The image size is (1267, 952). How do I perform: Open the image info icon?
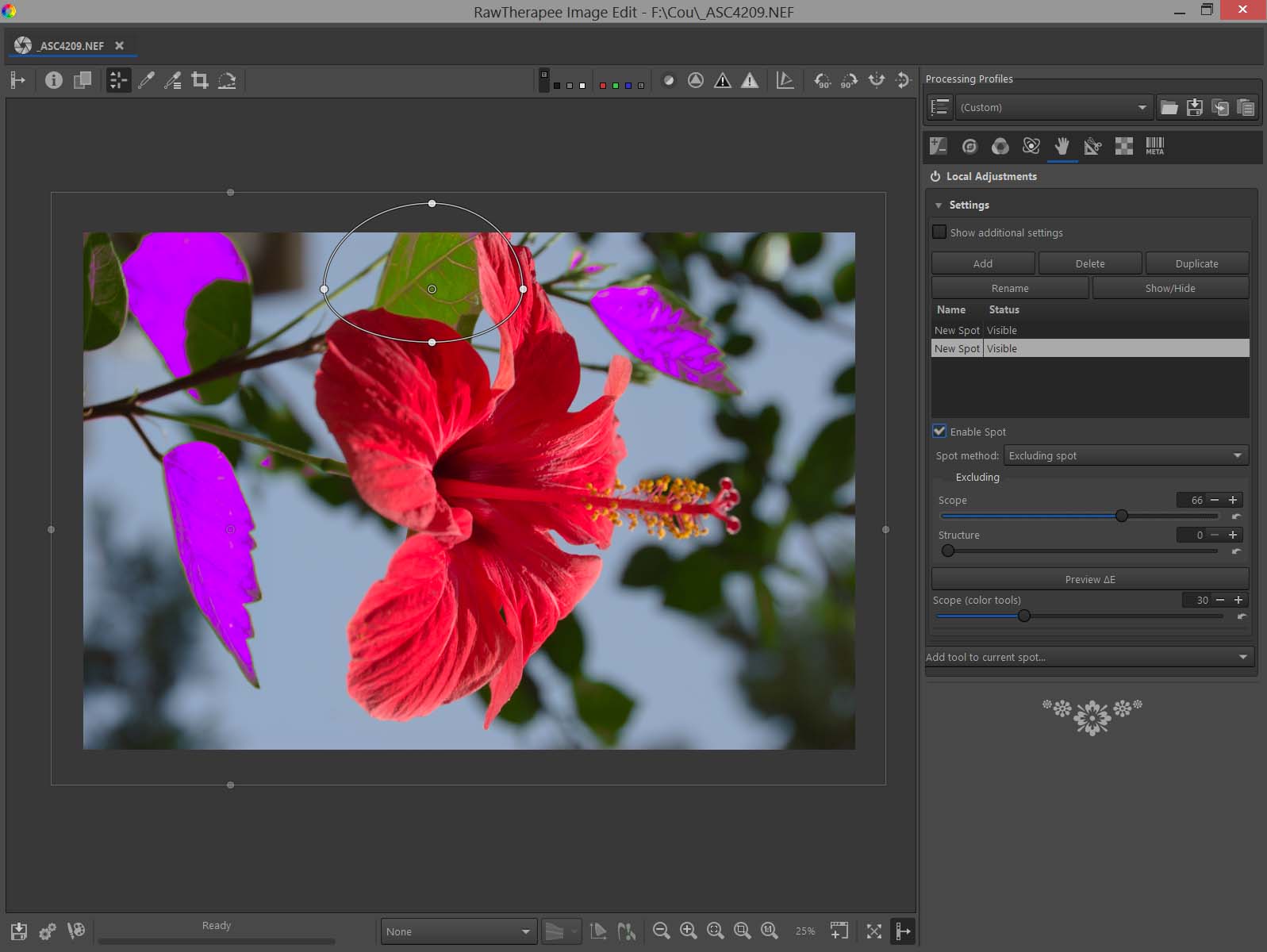(54, 80)
